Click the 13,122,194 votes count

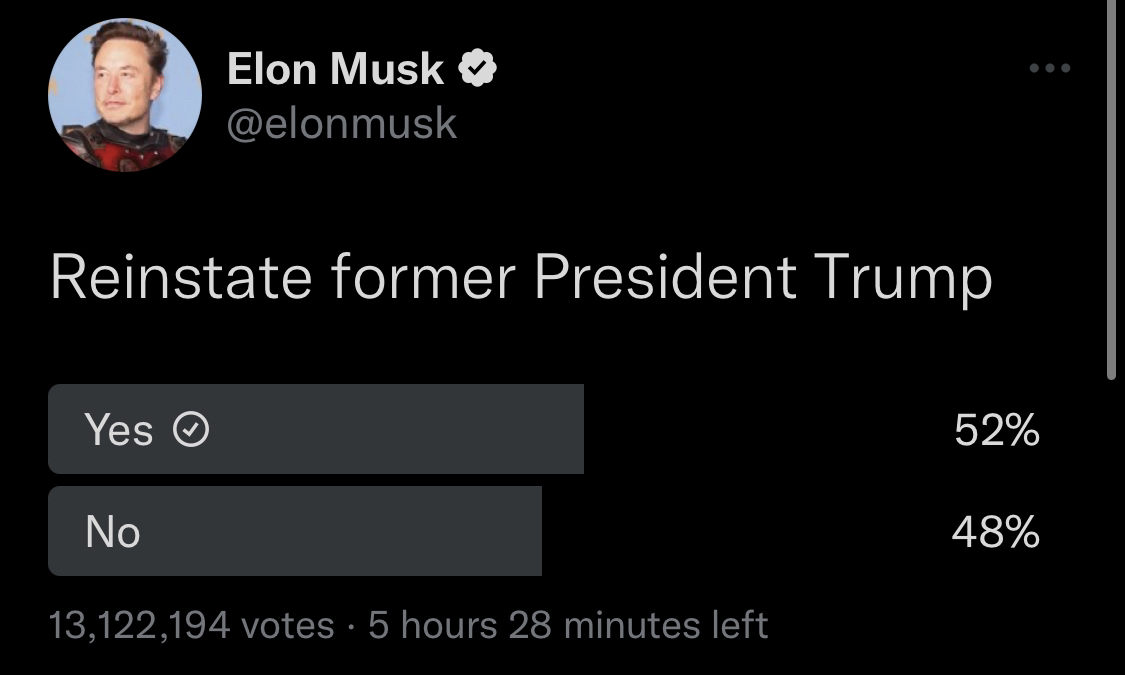point(191,625)
